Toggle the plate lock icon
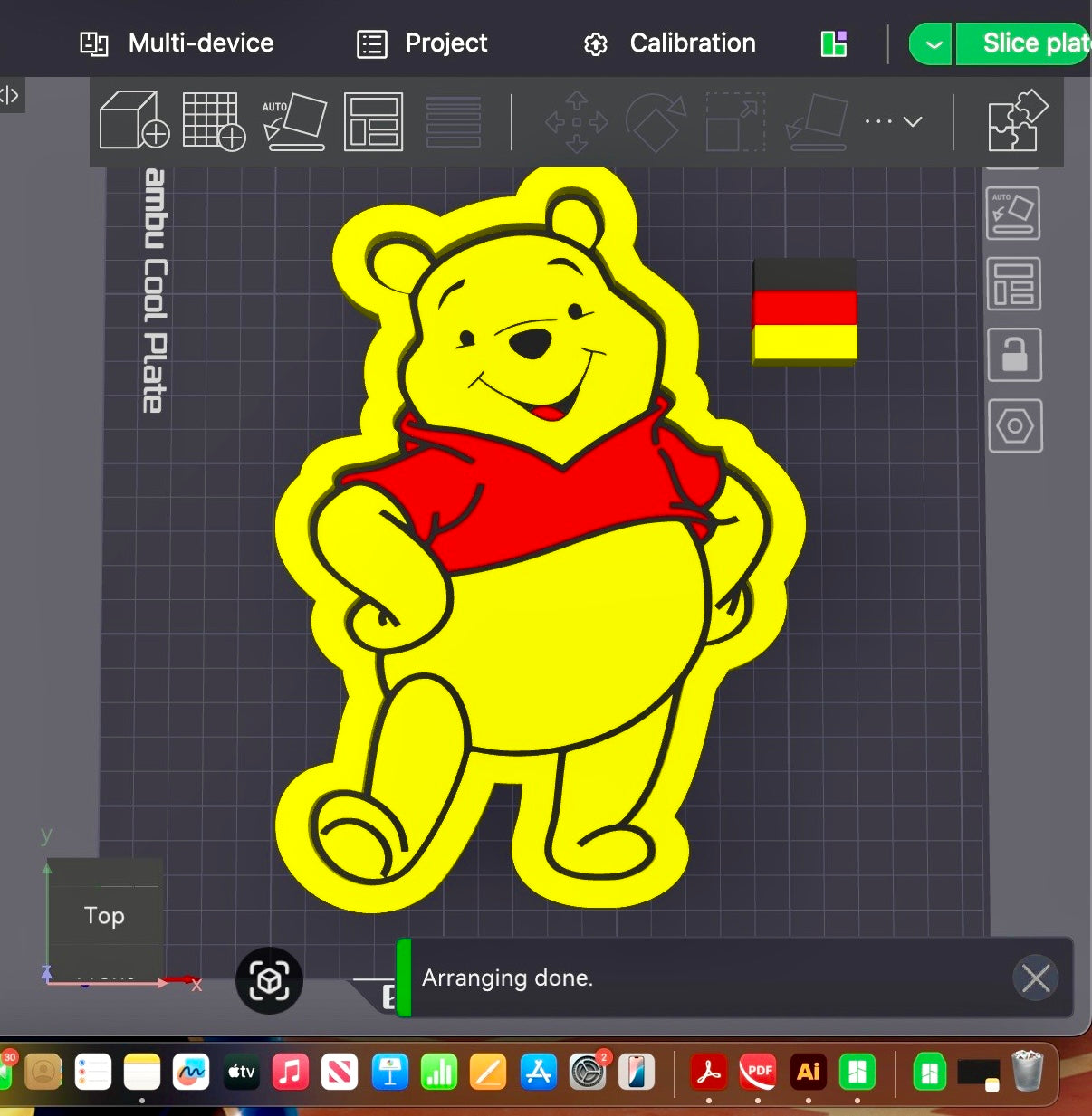Image resolution: width=1092 pixels, height=1116 pixels. pos(1014,354)
